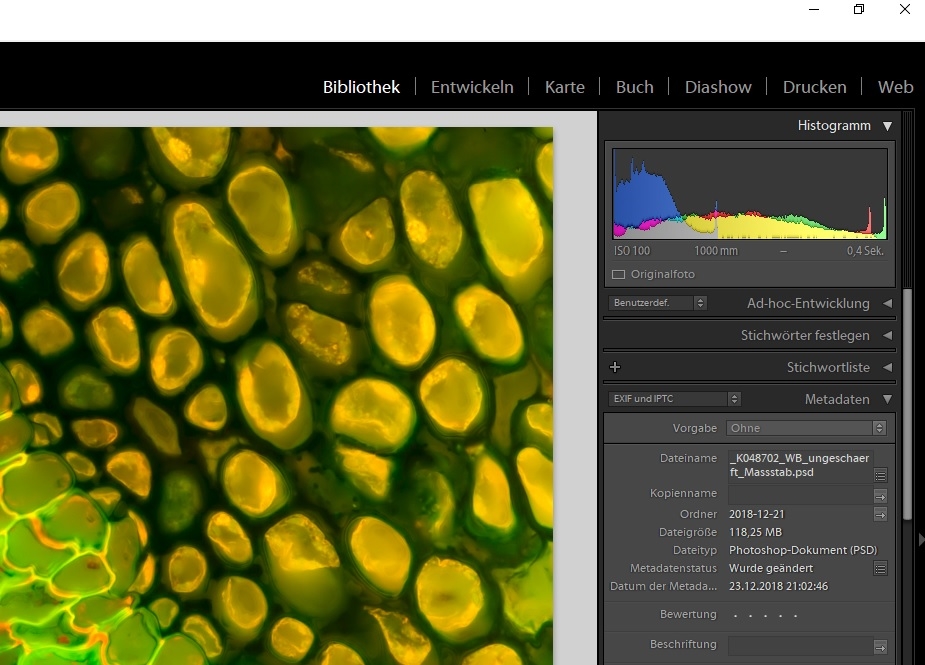Click the batch rename icon next to Dateiname
Viewport: 925px width, 665px height.
(880, 475)
